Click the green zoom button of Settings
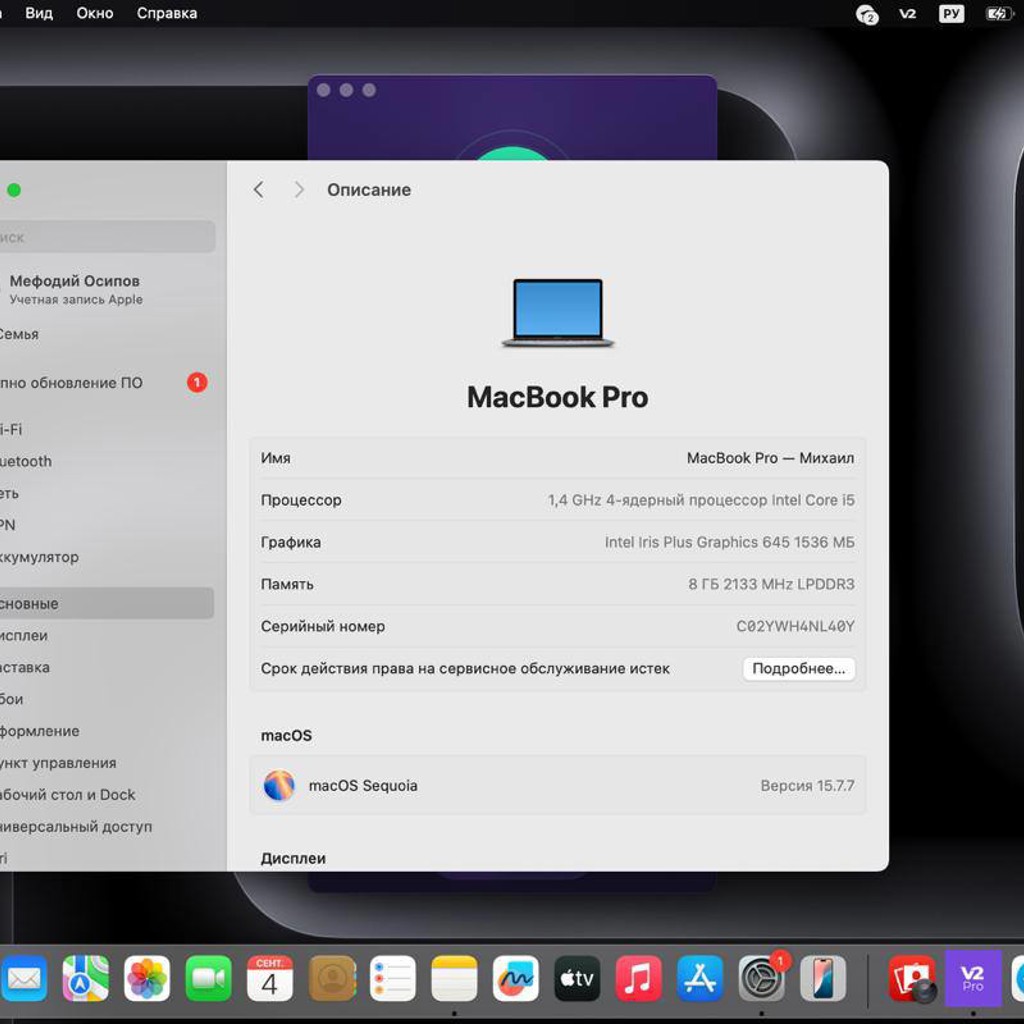Image resolution: width=1024 pixels, height=1024 pixels. 14,190
